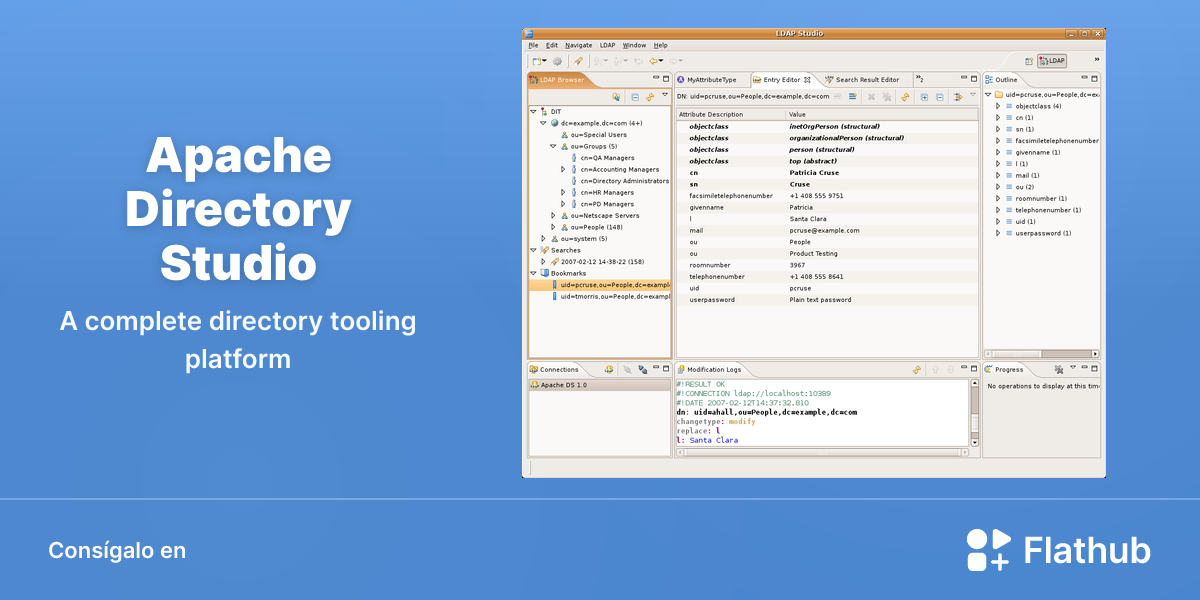Minimize the Connections view
The width and height of the screenshot is (1200, 600).
click(656, 368)
